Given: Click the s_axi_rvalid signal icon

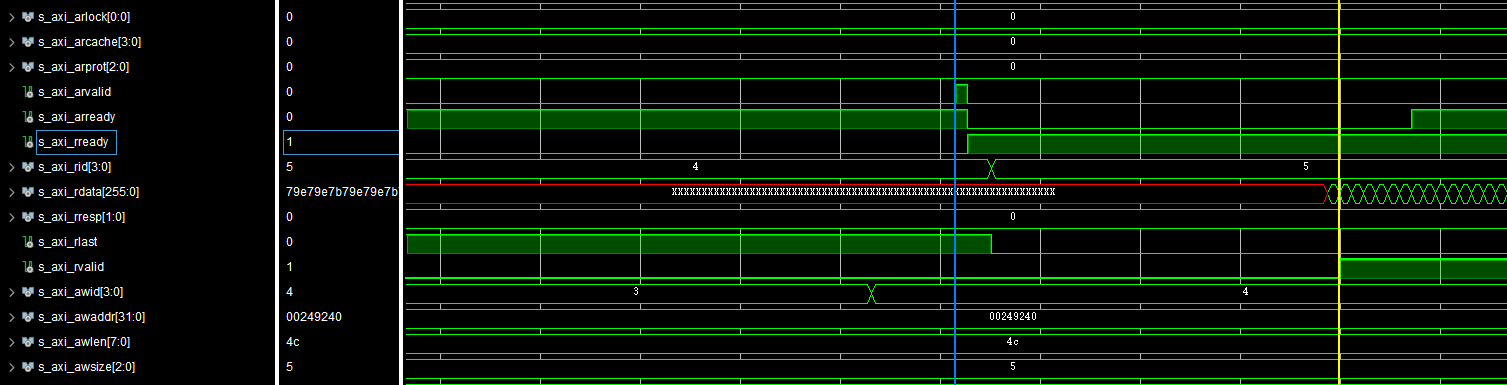Looking at the screenshot, I should pyautogui.click(x=28, y=267).
